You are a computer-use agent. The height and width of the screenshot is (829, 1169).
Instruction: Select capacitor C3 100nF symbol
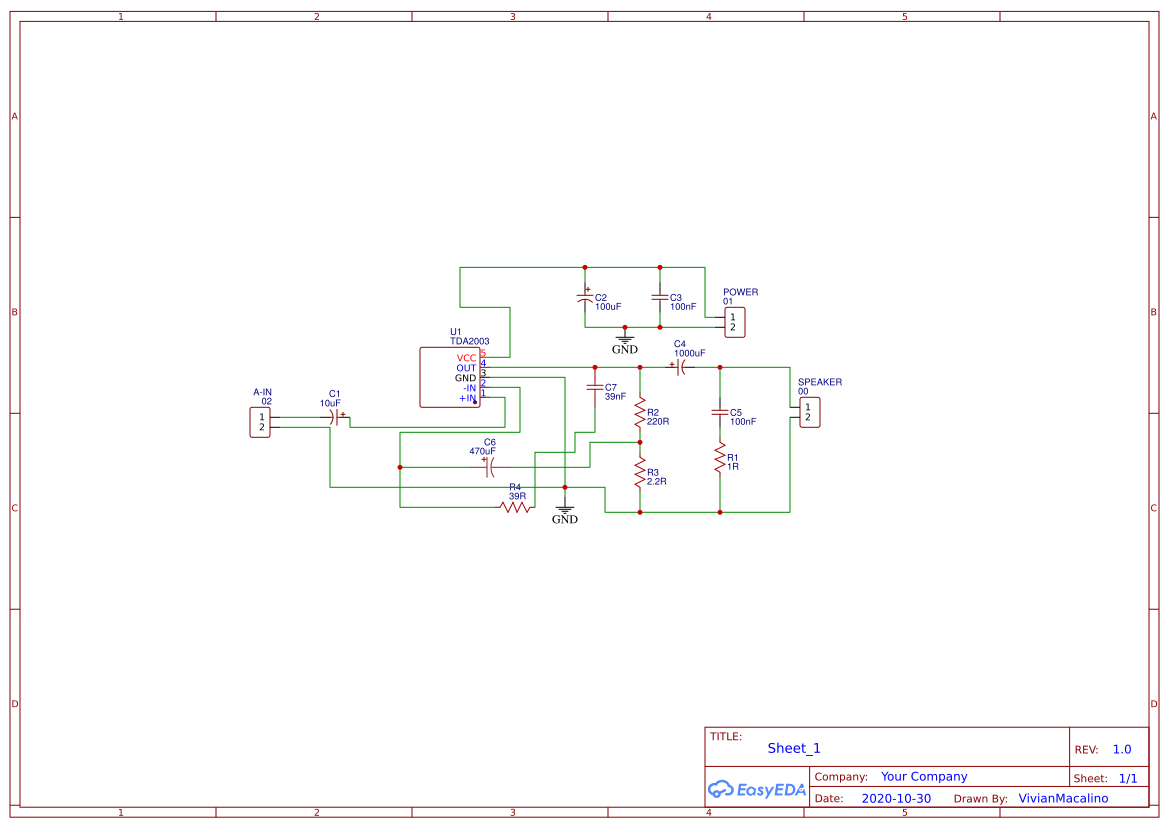(660, 297)
